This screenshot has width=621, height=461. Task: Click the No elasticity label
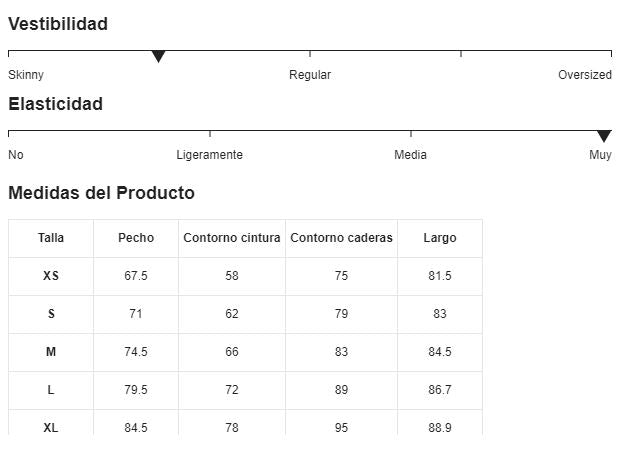(x=16, y=155)
